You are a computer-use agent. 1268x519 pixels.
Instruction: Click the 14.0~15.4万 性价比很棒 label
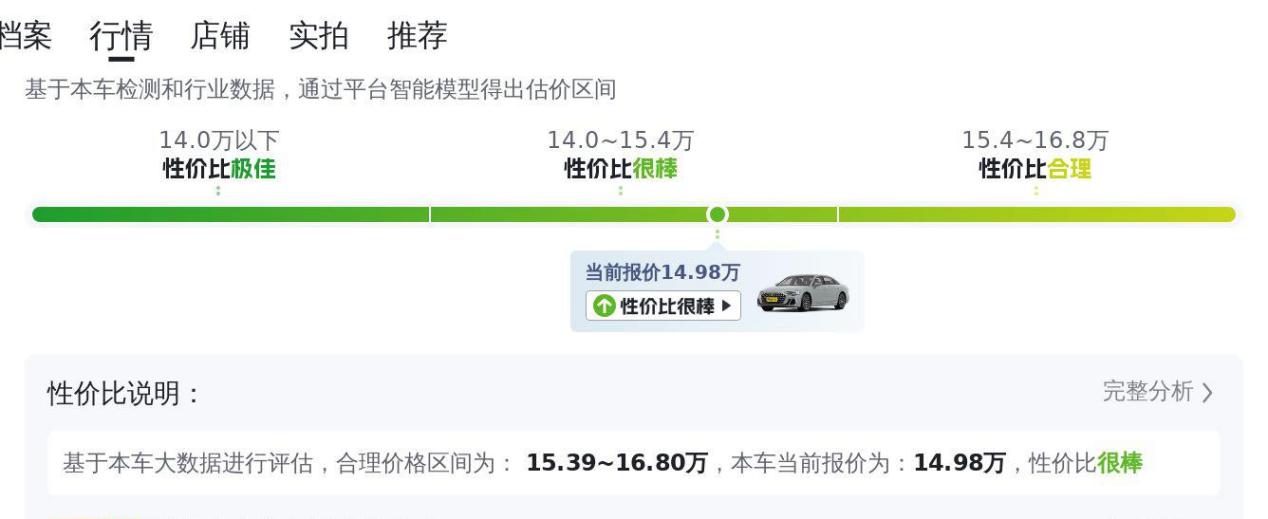621,156
